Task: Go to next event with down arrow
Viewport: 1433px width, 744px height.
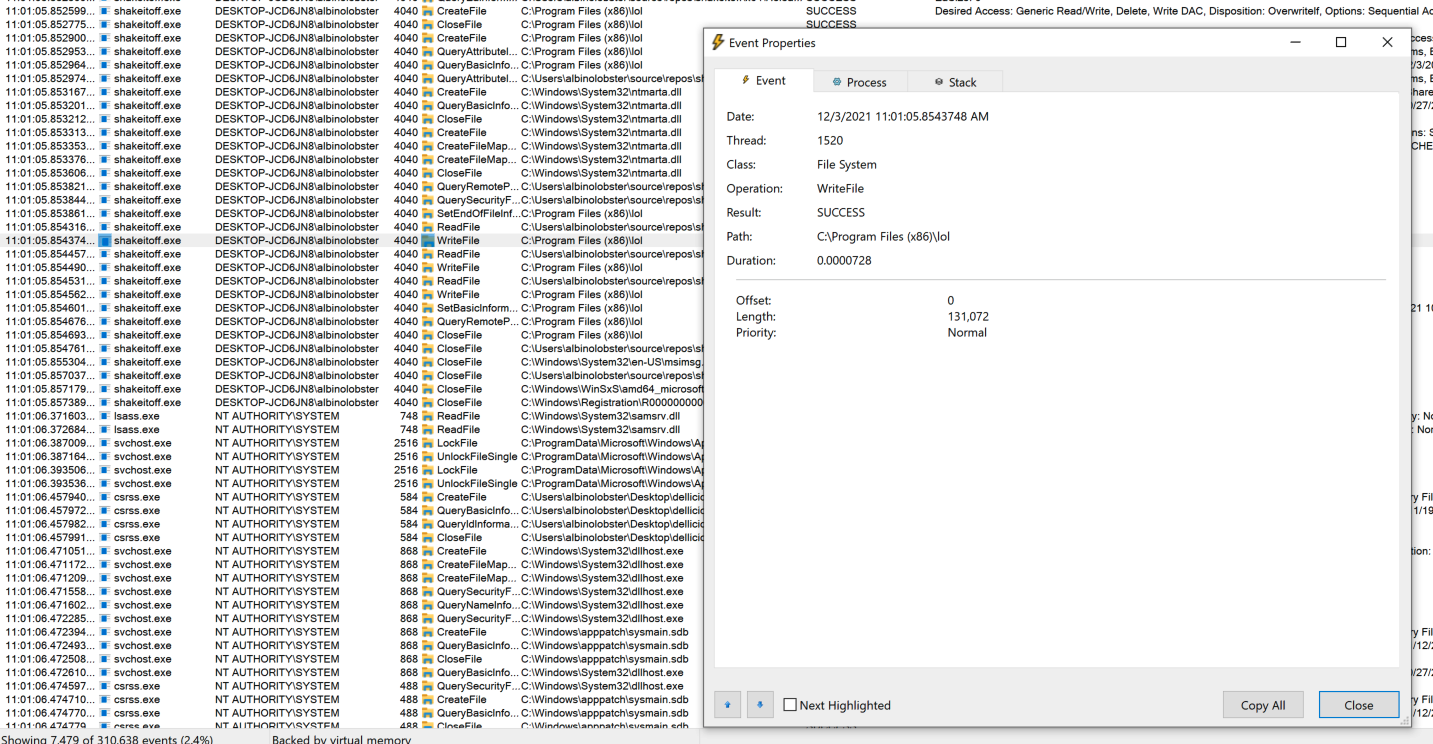Action: pyautogui.click(x=760, y=705)
